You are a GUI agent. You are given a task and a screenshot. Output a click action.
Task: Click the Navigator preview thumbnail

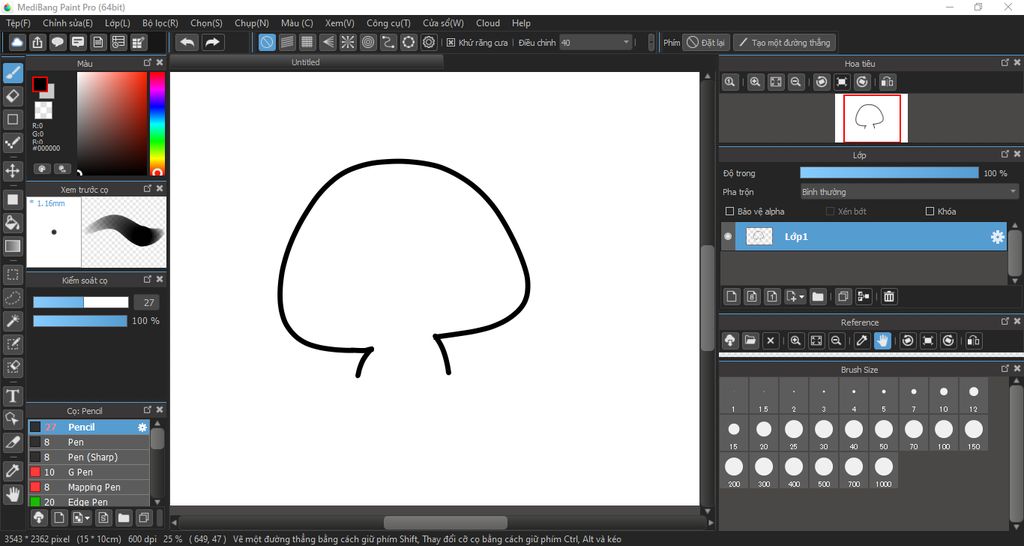point(871,118)
